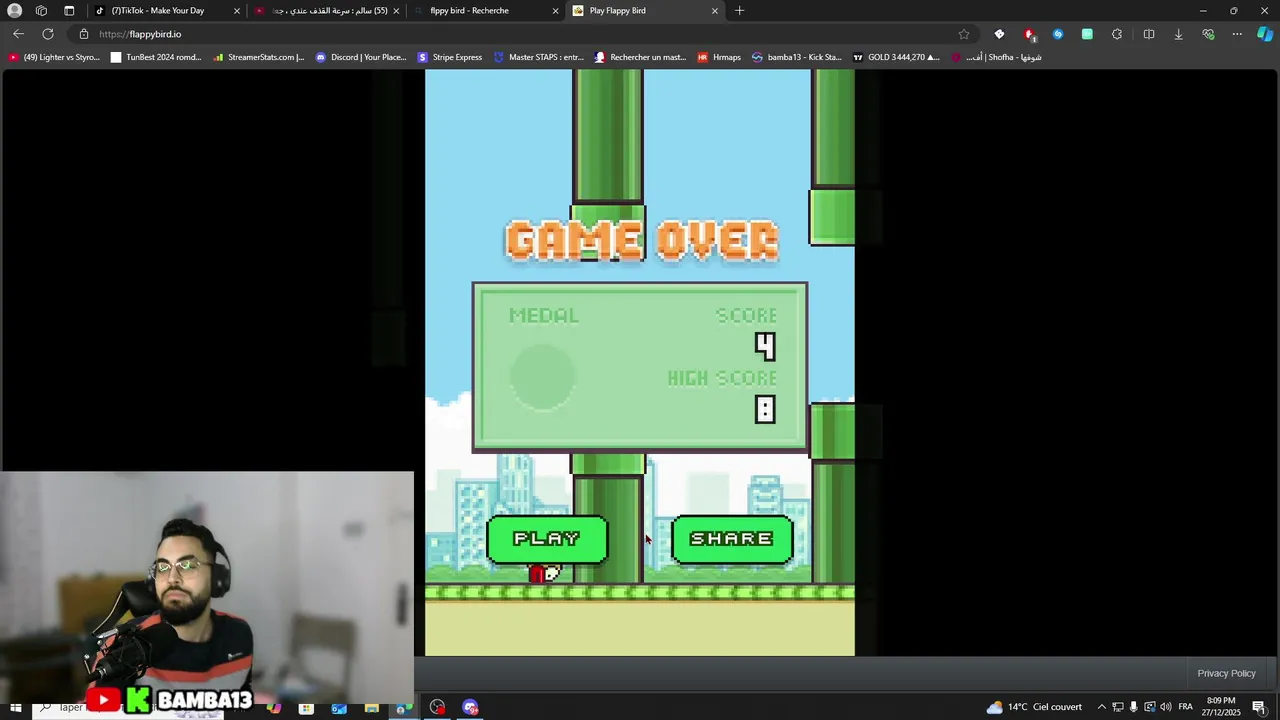Viewport: 1280px width, 720px height.
Task: Open Microsoft Store from the taskbar
Action: coord(306,708)
